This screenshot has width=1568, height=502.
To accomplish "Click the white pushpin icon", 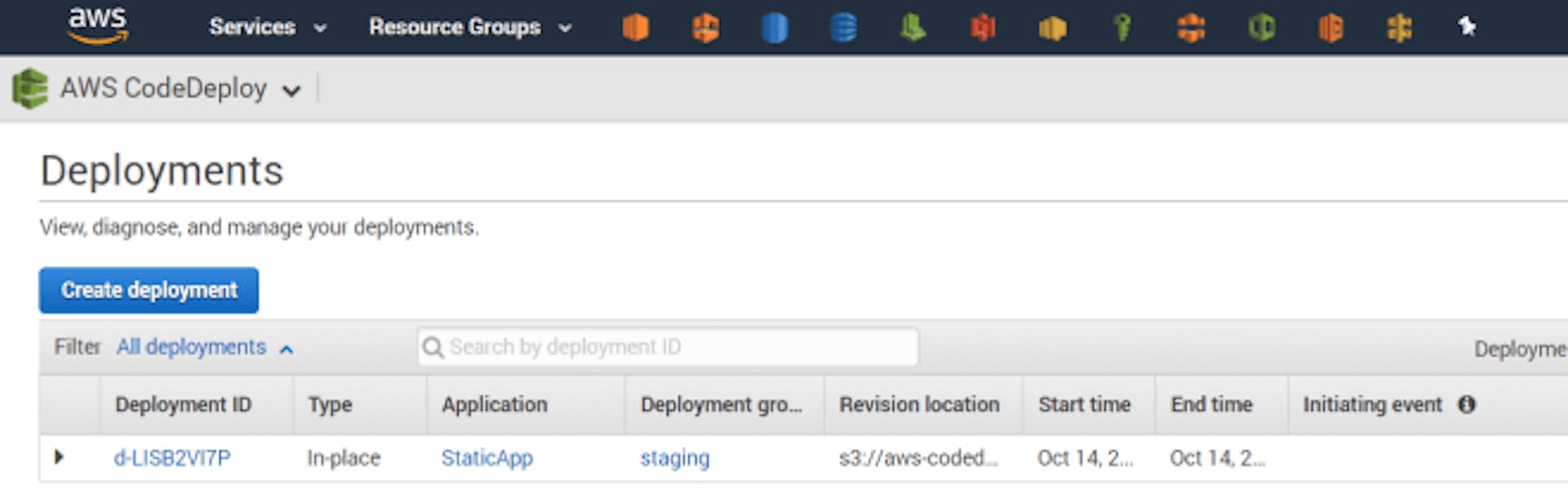I will (x=1468, y=27).
